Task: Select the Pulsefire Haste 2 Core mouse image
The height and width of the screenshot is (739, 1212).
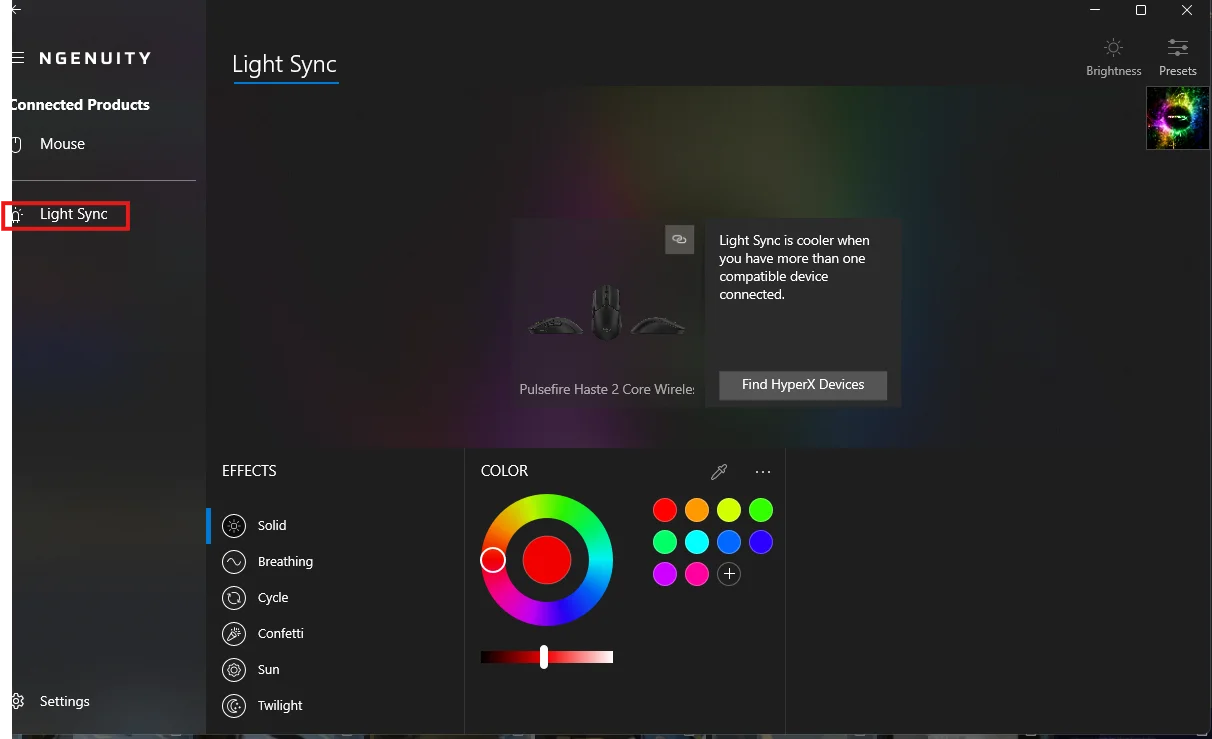Action: point(607,314)
